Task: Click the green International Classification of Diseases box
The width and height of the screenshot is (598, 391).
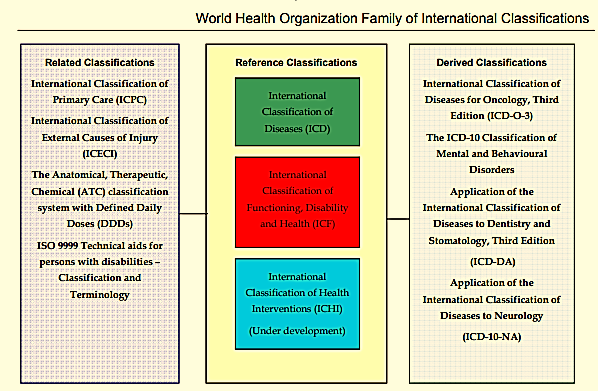Action: coord(297,112)
